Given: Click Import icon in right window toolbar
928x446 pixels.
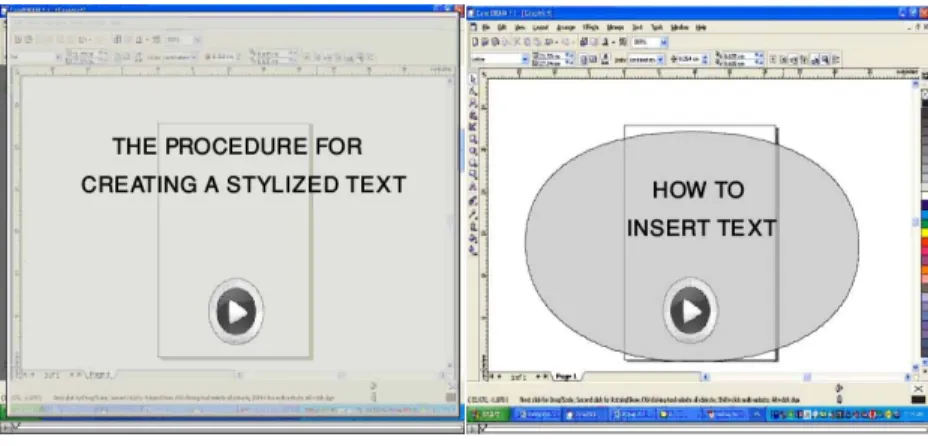Looking at the screenshot, I should (584, 42).
